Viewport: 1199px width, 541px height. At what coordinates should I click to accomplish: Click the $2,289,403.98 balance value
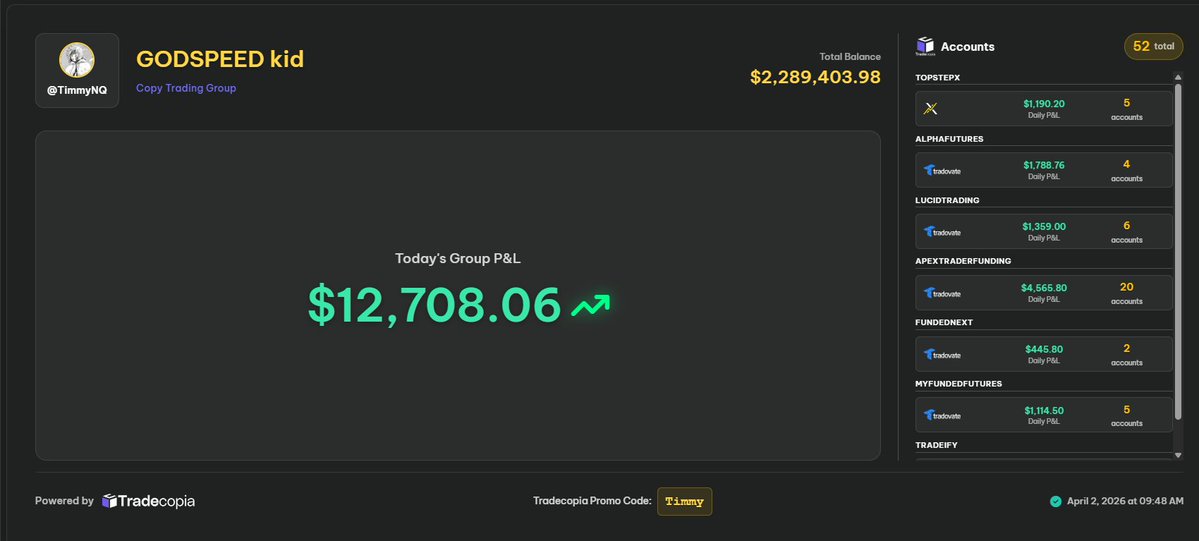click(815, 77)
